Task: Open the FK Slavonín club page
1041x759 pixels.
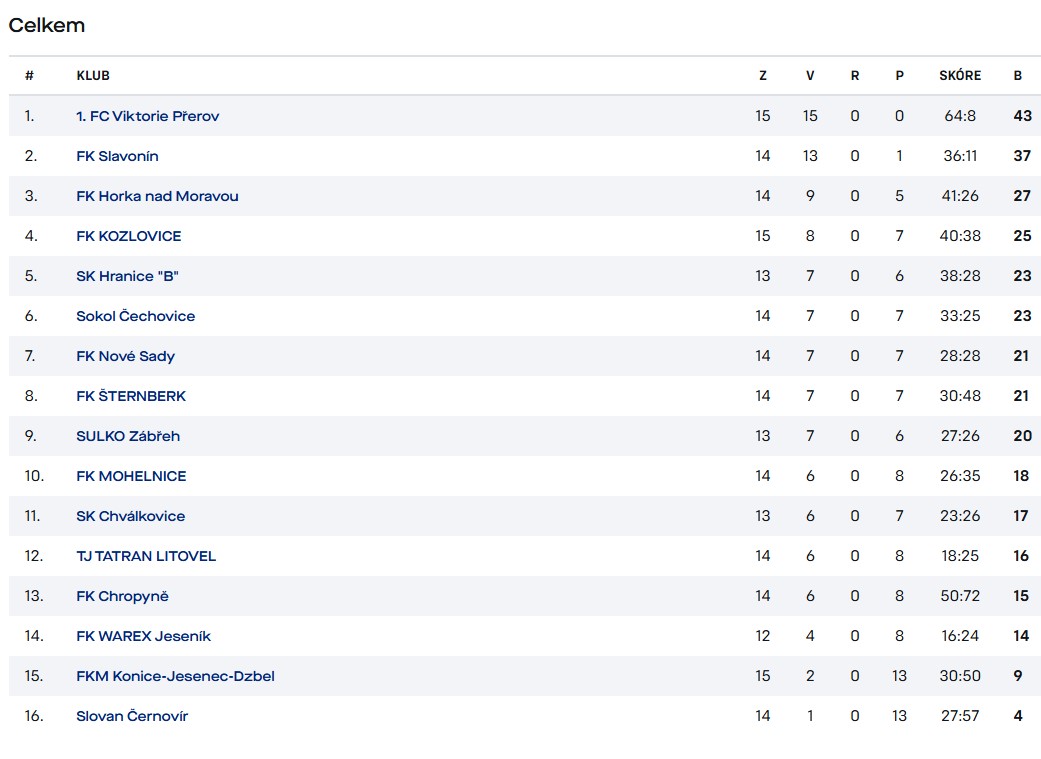Action: coord(117,156)
